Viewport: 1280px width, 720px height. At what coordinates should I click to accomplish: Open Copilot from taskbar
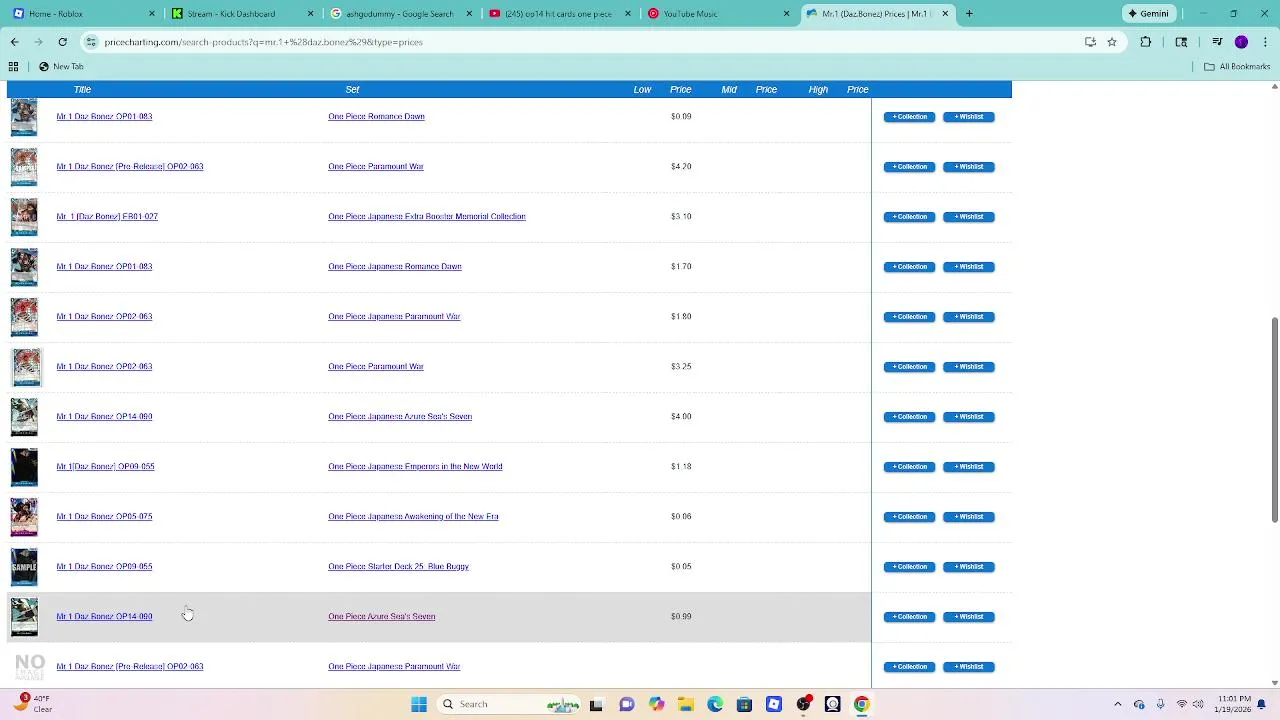[x=656, y=704]
